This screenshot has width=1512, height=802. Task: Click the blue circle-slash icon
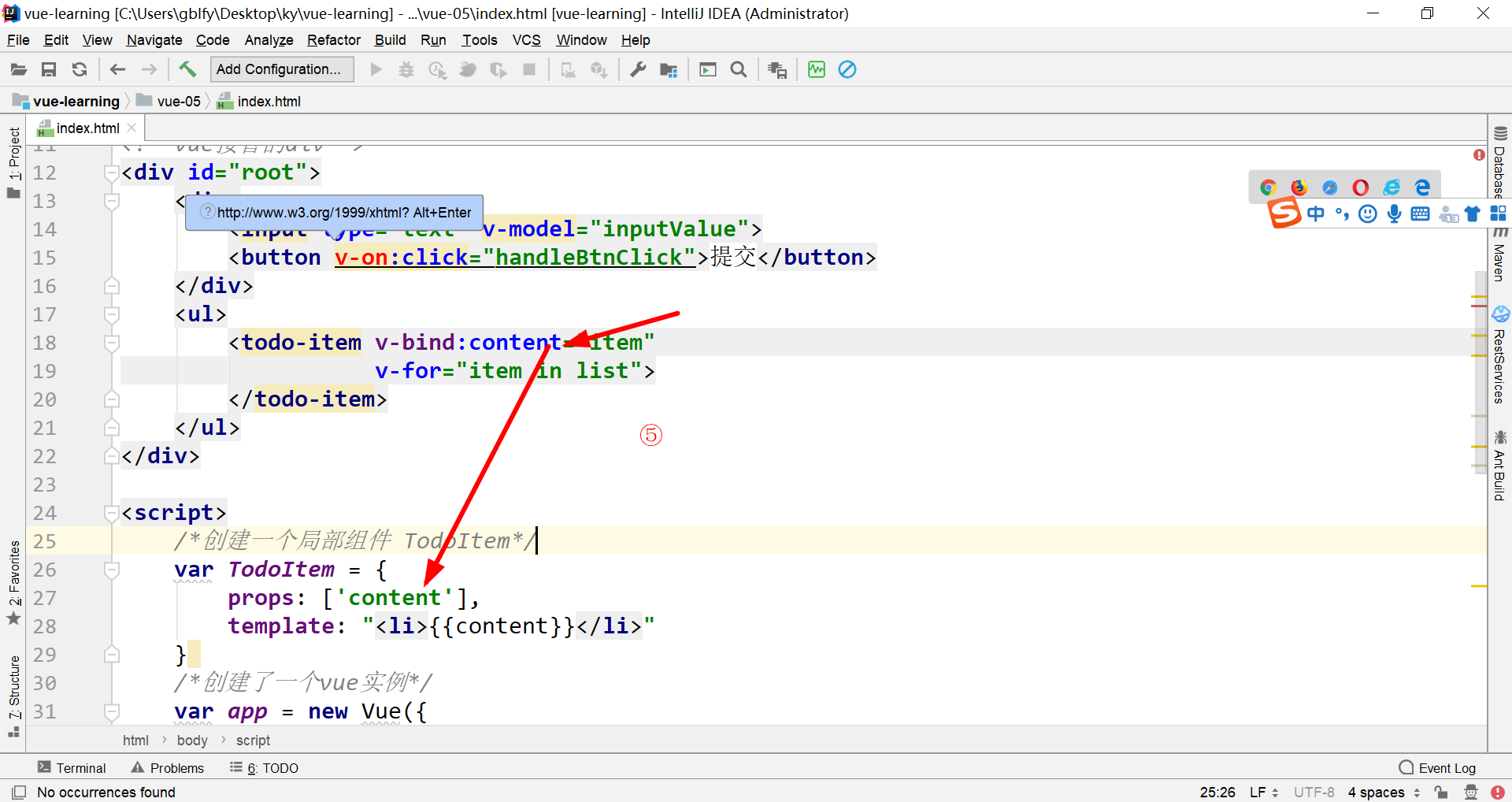point(847,69)
